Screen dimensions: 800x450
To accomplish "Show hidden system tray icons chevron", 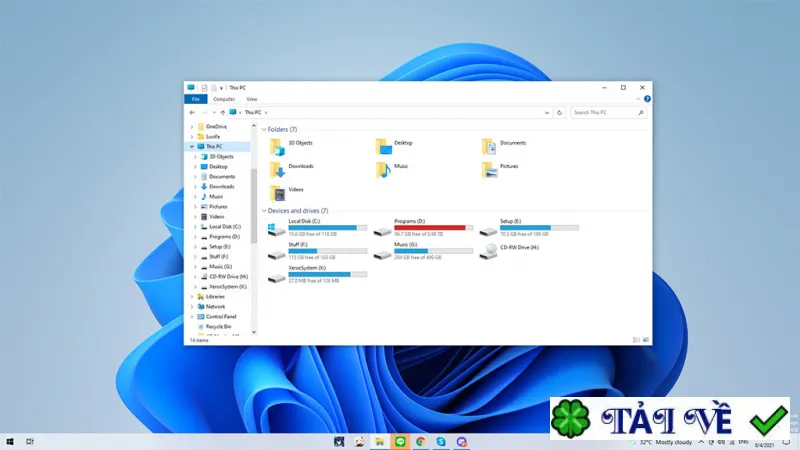I will pyautogui.click(x=701, y=442).
